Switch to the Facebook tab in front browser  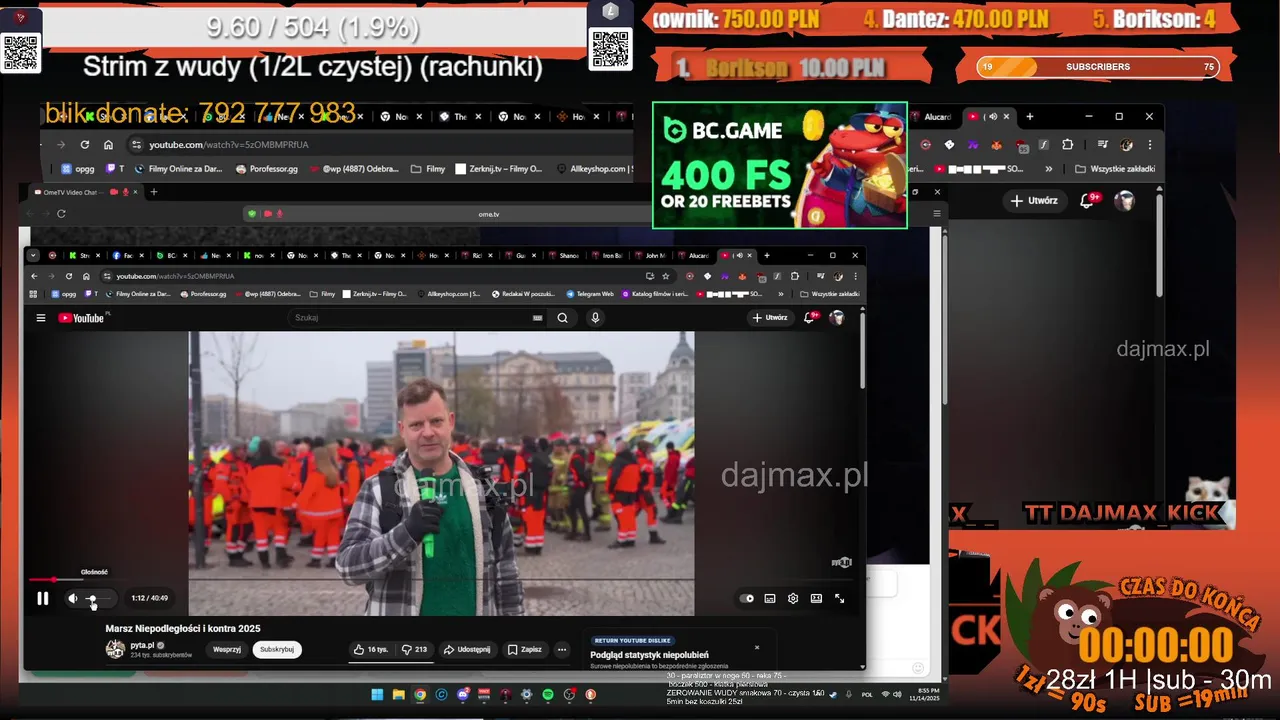[x=126, y=255]
